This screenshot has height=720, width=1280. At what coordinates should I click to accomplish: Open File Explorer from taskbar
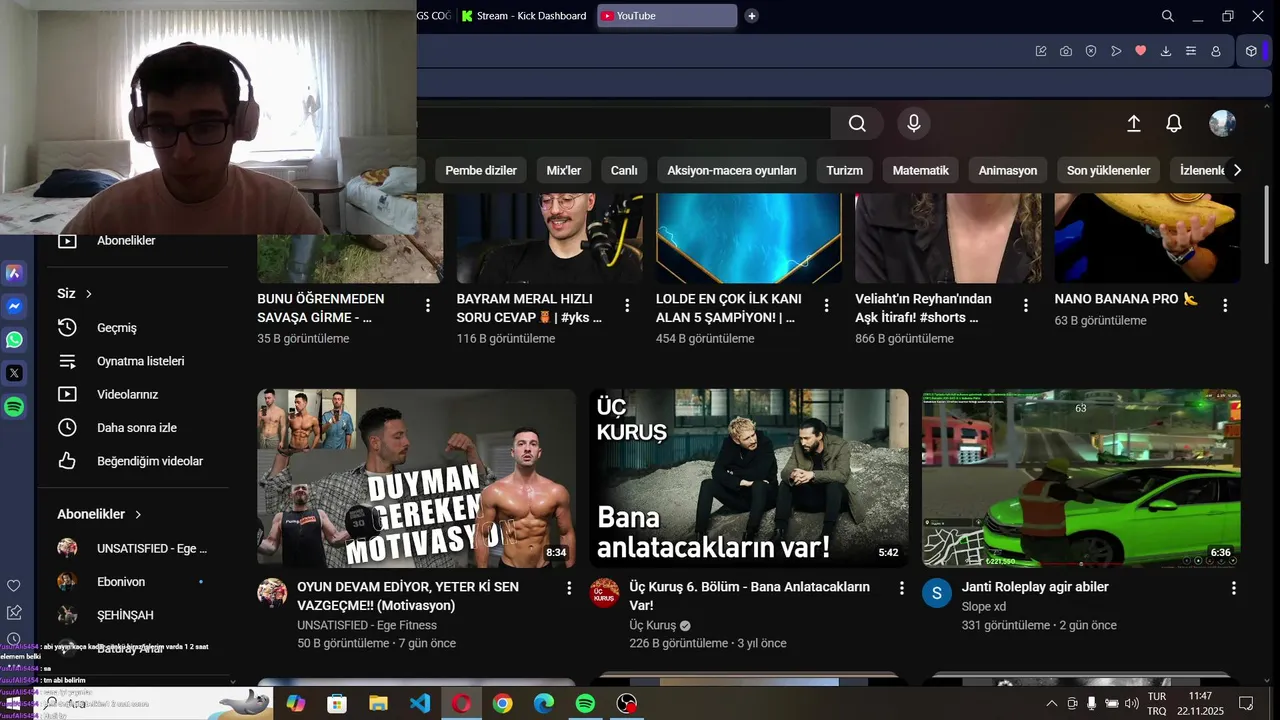(x=379, y=704)
